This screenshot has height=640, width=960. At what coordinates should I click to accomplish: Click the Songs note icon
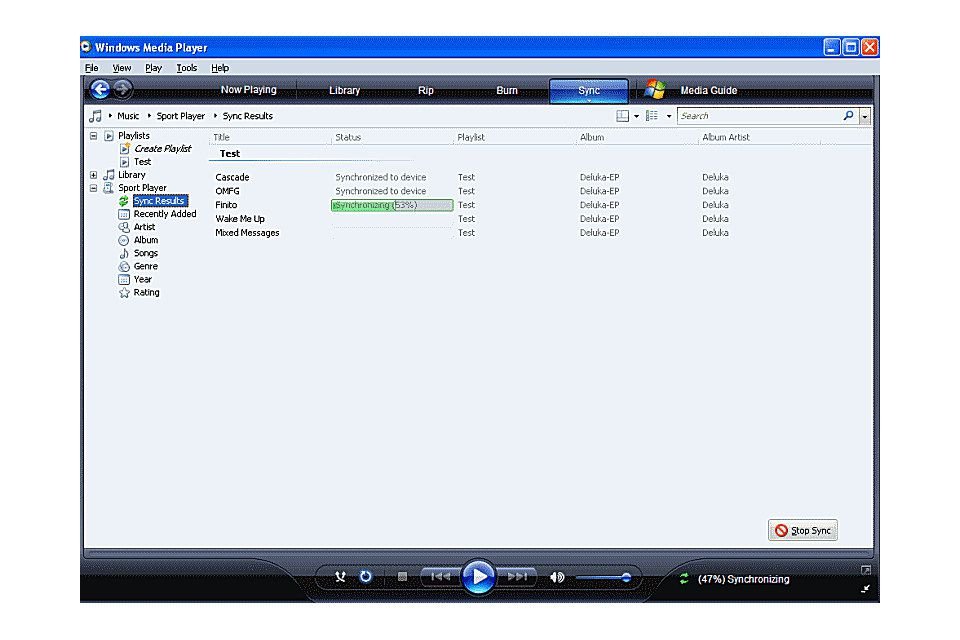(x=124, y=253)
